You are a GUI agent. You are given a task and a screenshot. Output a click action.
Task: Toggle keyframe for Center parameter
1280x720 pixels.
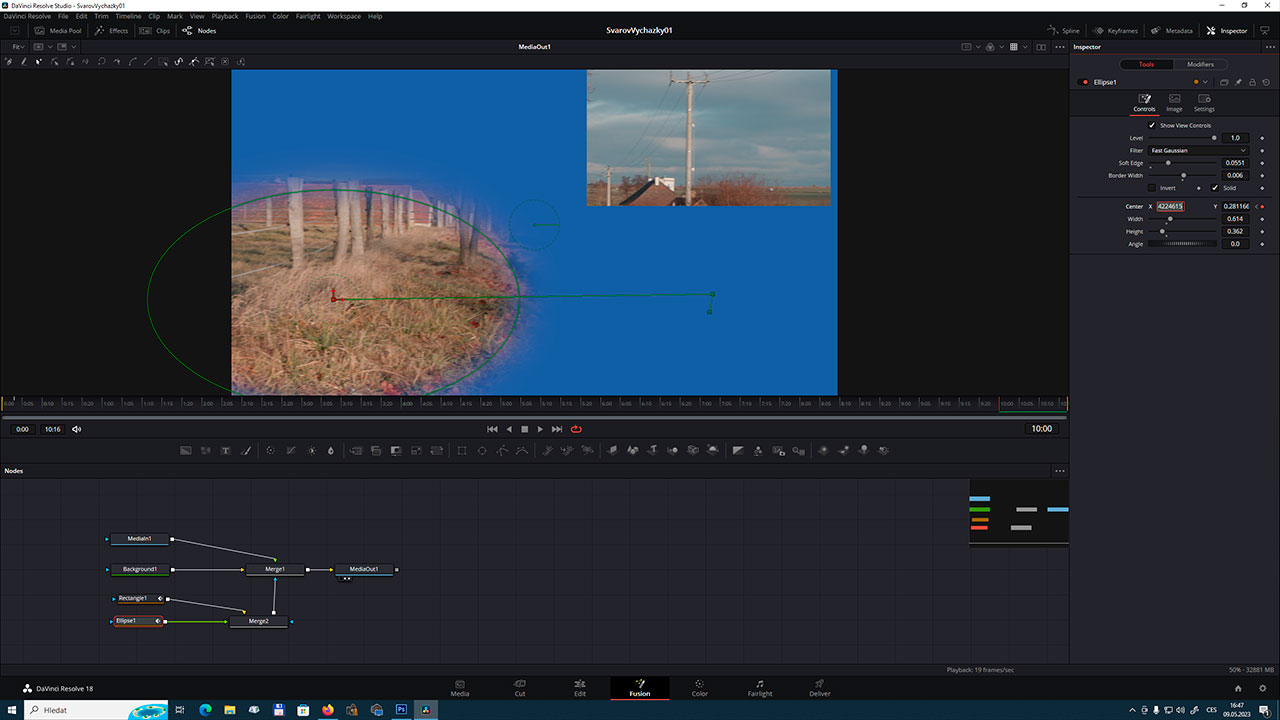[1262, 207]
